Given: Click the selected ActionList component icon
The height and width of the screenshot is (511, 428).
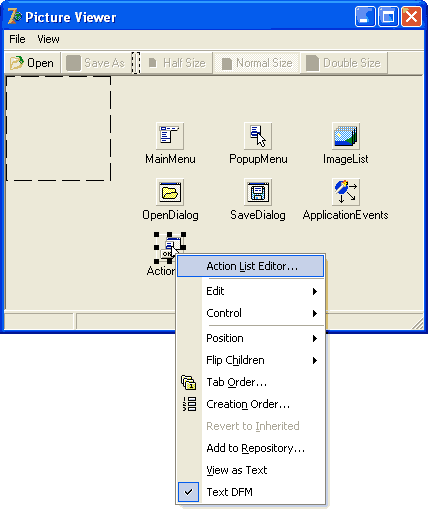Looking at the screenshot, I should coord(170,248).
